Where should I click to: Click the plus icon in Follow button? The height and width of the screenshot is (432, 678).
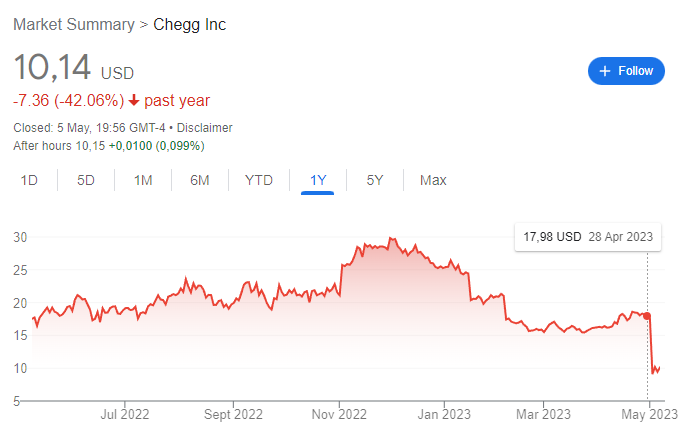[604, 71]
